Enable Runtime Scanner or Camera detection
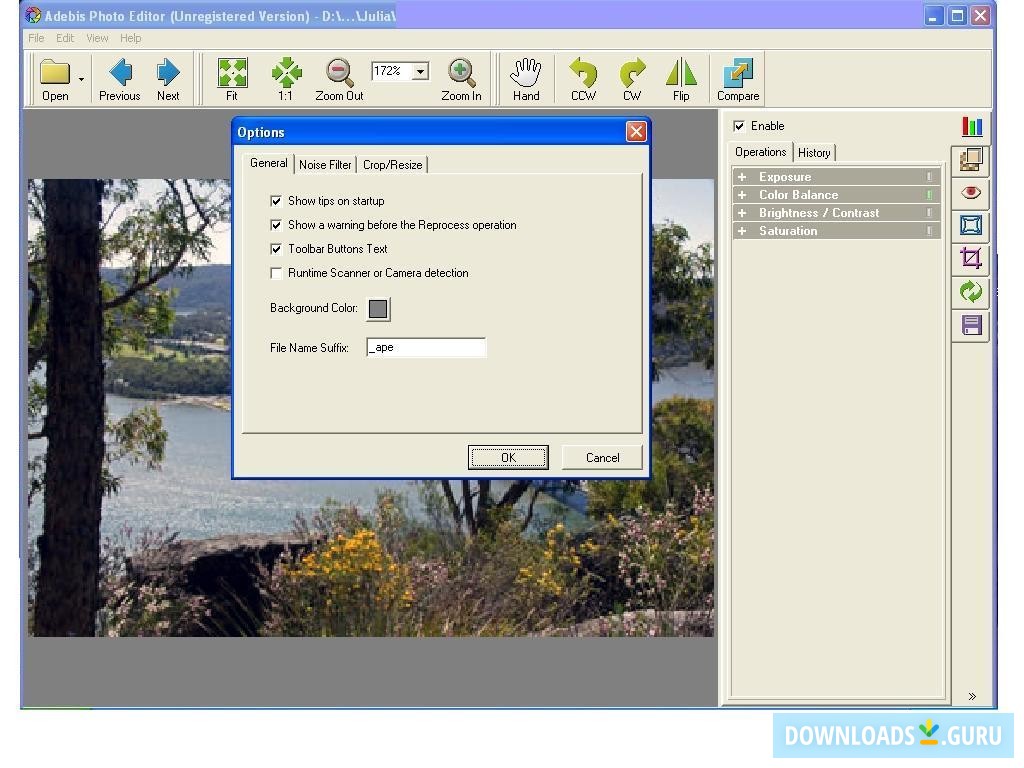This screenshot has height=768, width=1024. coord(276,274)
